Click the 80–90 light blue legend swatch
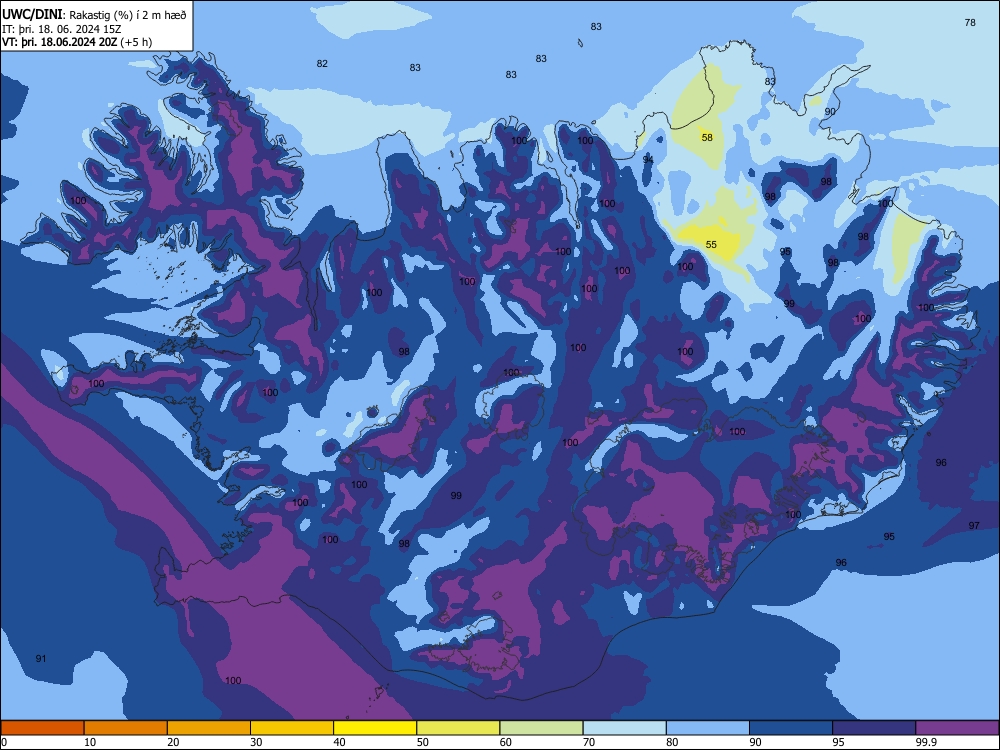The height and width of the screenshot is (750, 1000). coord(708,728)
